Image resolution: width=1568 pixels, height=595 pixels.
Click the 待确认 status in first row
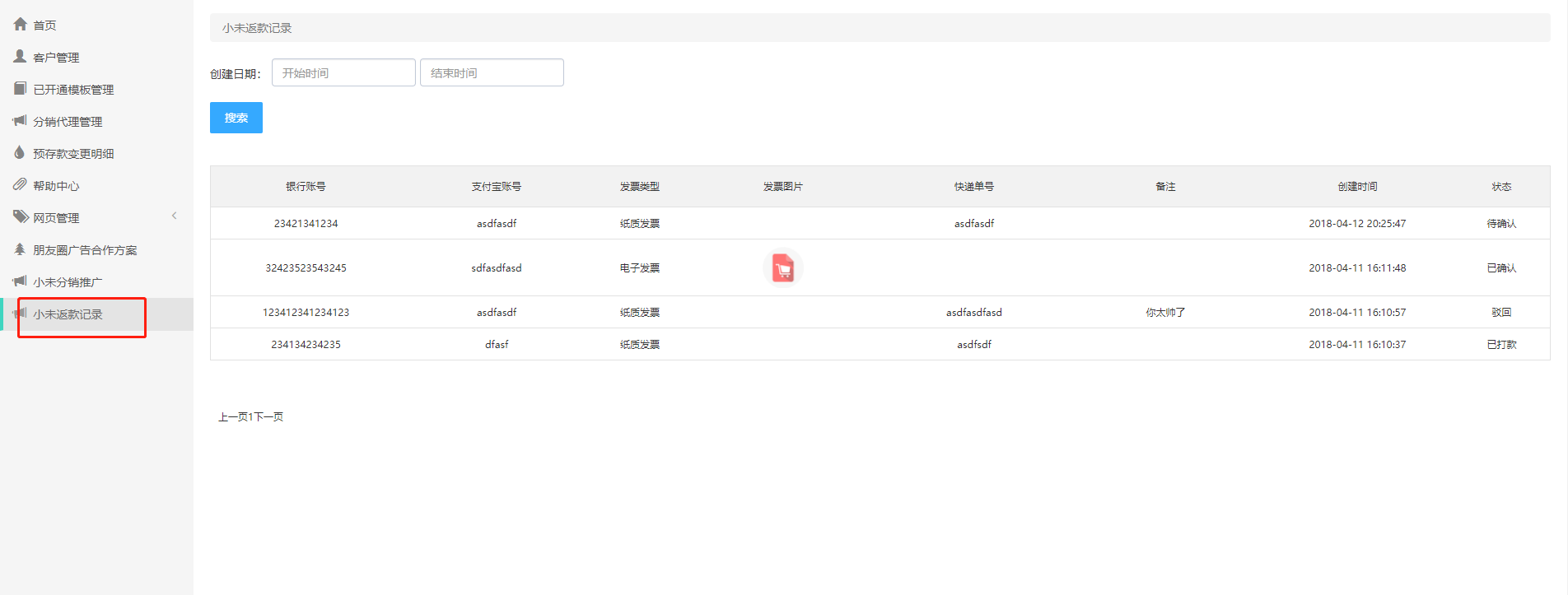click(x=1500, y=224)
